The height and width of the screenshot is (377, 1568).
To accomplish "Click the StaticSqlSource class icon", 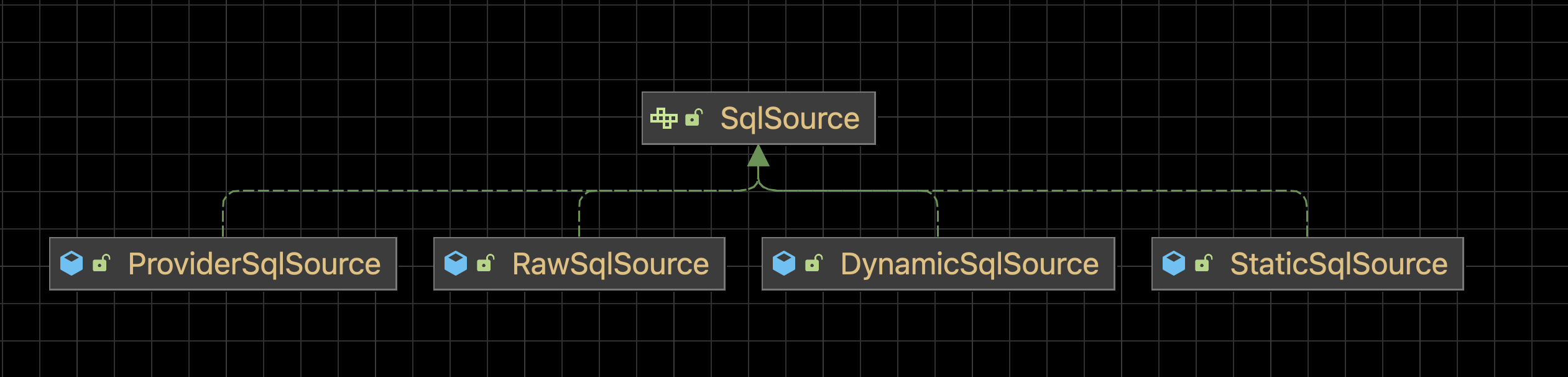I will (x=1174, y=263).
